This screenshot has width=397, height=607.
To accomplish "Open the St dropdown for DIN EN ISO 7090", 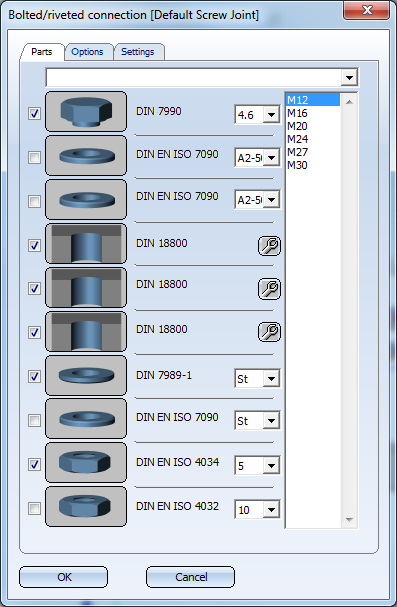I will pyautogui.click(x=271, y=421).
